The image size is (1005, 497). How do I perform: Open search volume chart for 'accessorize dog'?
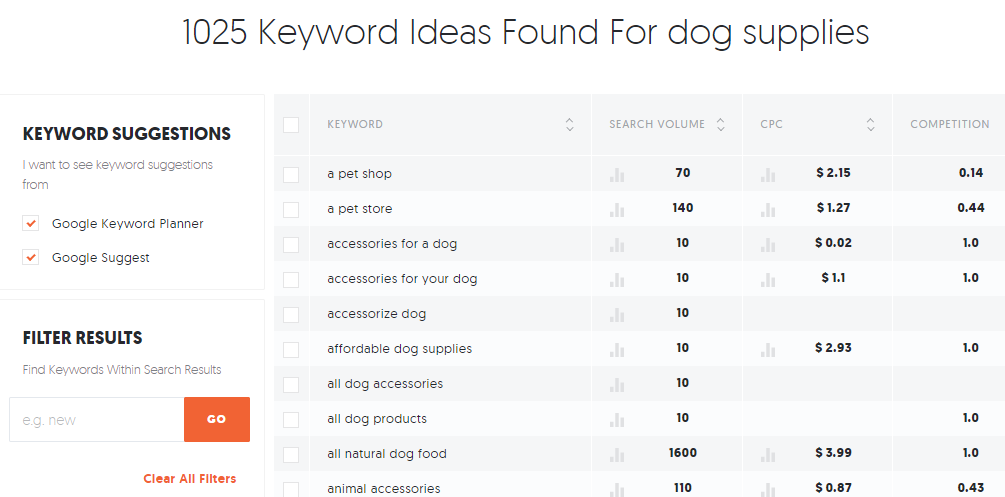(617, 315)
